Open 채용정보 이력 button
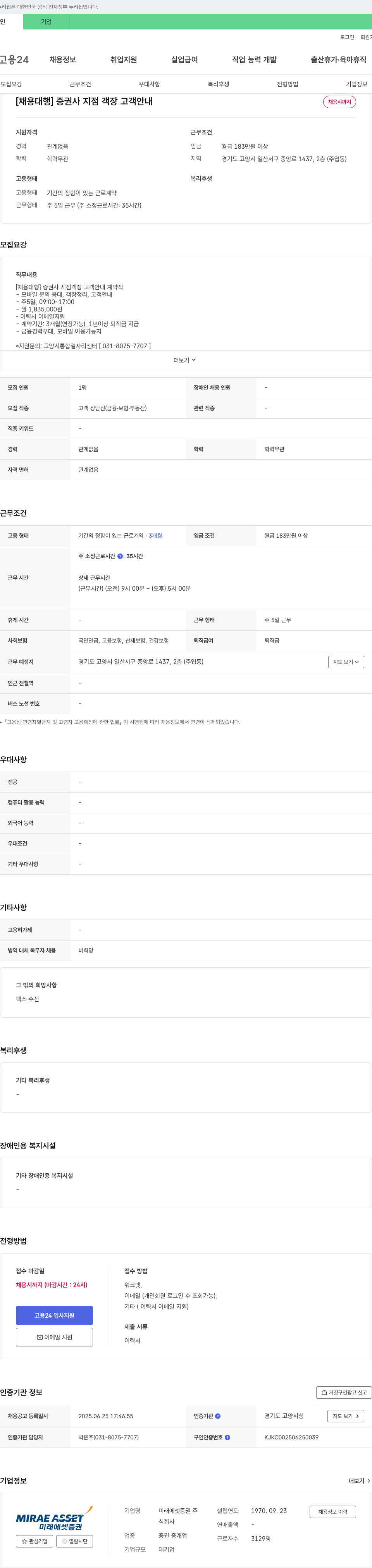 pos(332,1511)
